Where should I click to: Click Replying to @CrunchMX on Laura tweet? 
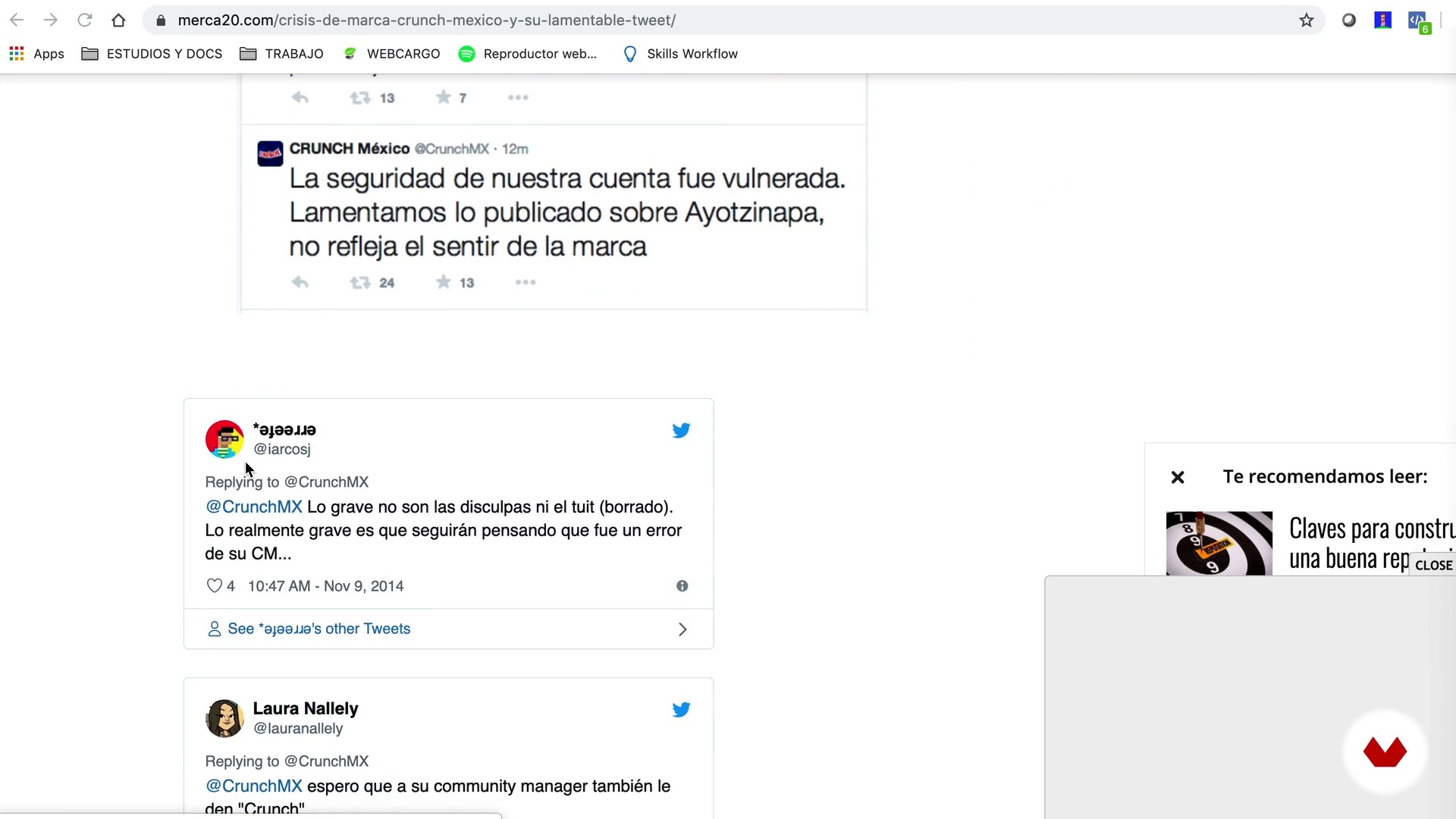(287, 761)
